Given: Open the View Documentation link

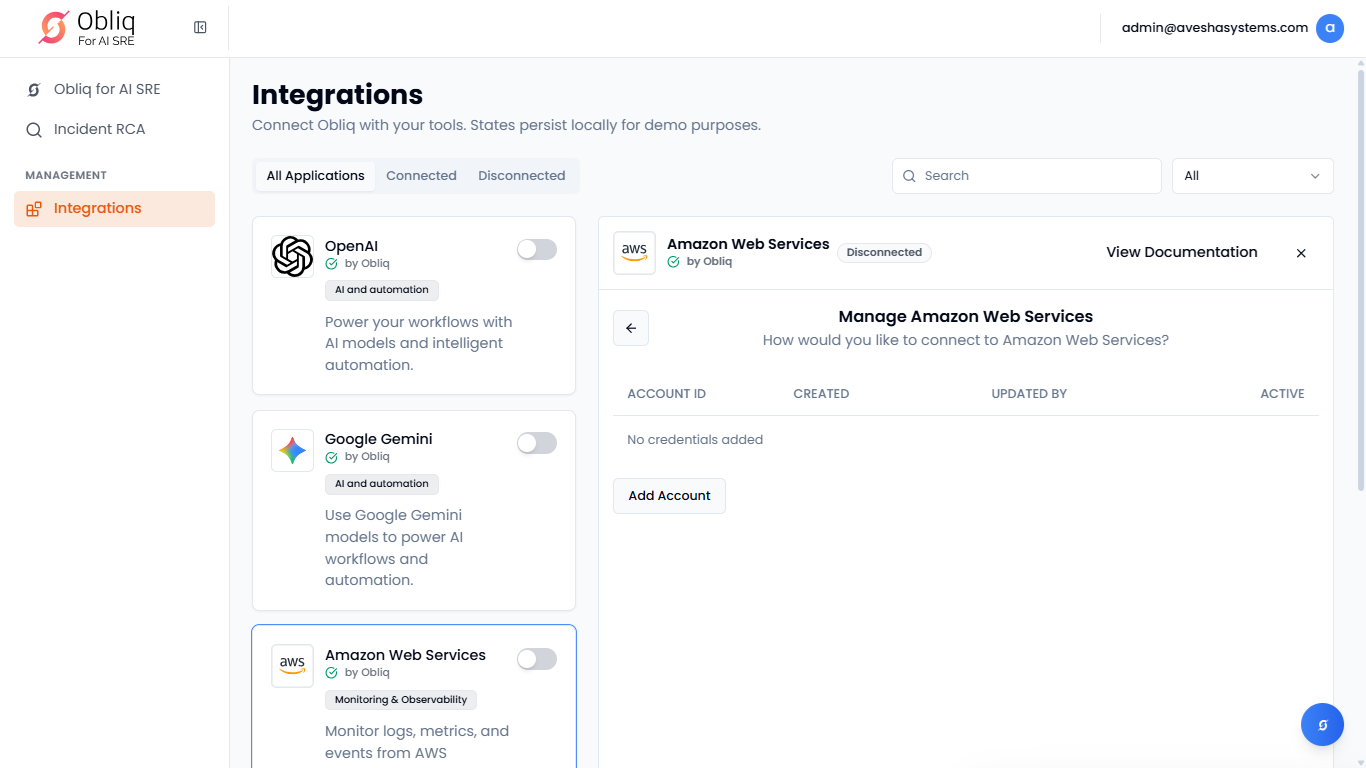Looking at the screenshot, I should (x=1181, y=252).
